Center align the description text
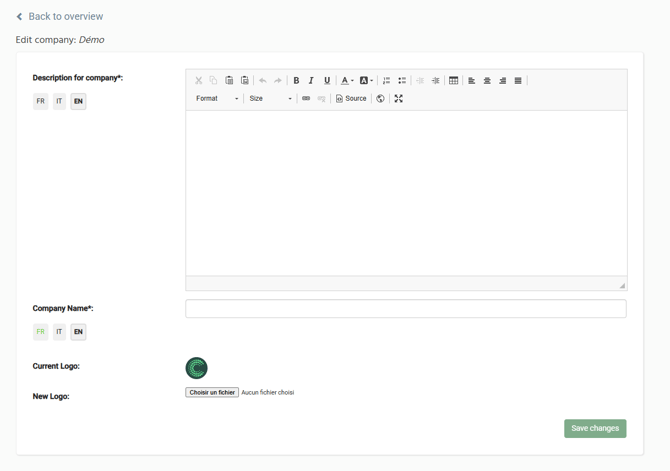 487,81
